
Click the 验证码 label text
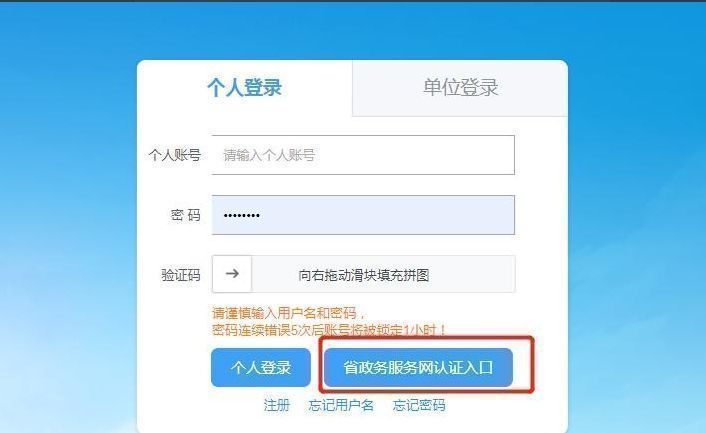click(181, 275)
